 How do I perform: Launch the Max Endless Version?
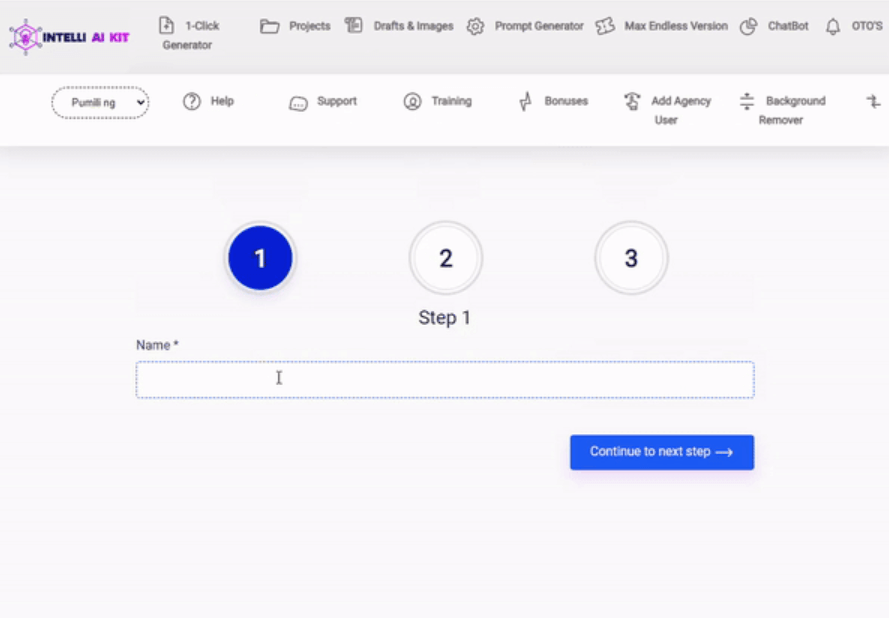point(604,26)
